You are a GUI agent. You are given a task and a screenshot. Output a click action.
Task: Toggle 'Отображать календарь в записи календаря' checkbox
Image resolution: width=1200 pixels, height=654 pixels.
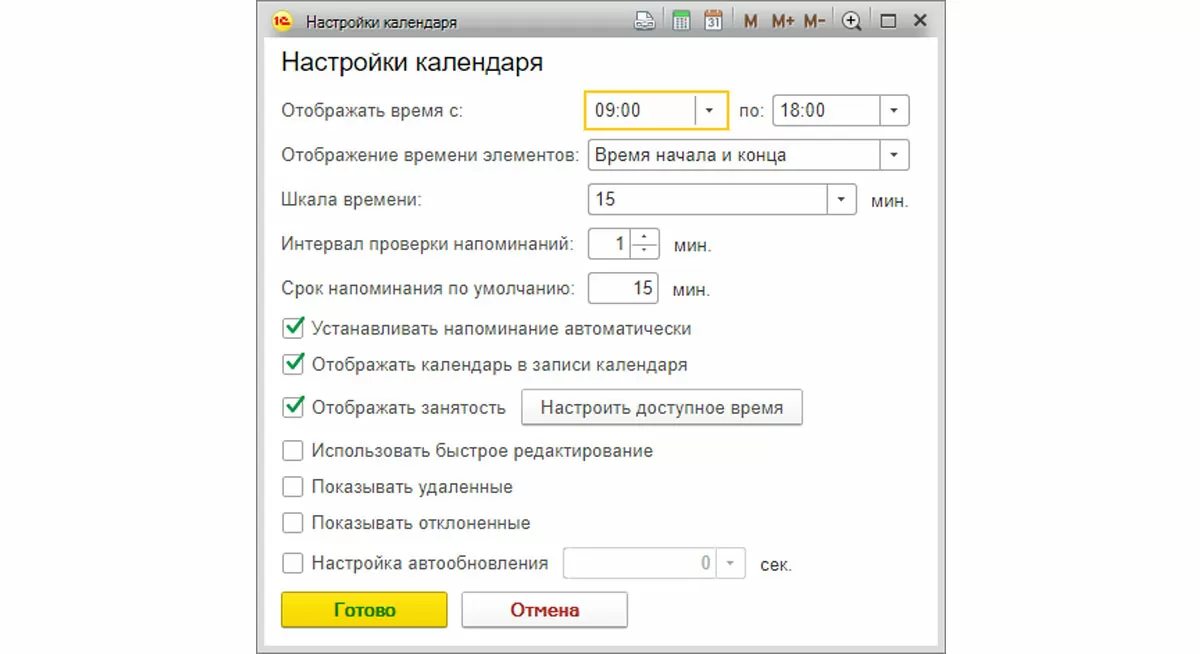(293, 365)
